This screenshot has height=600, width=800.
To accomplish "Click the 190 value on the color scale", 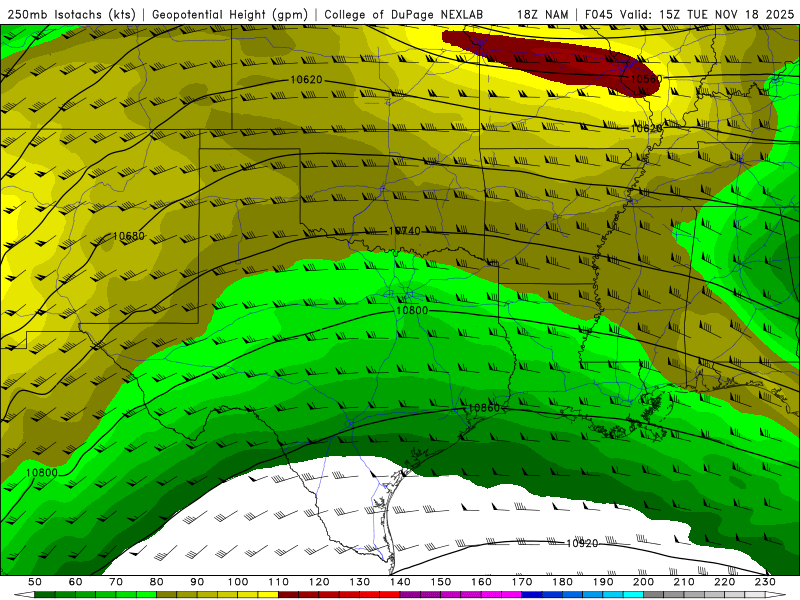I will click(x=603, y=582).
